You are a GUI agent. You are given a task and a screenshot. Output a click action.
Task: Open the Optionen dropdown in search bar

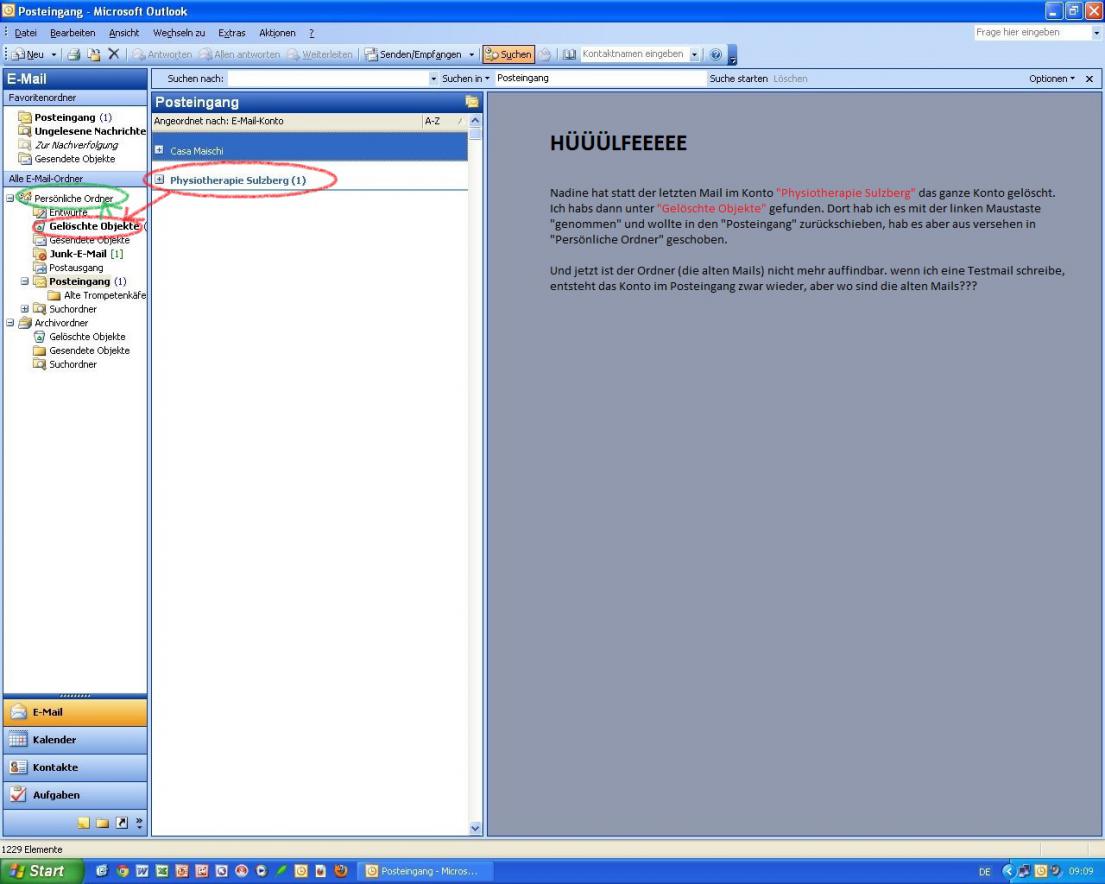pos(1051,78)
